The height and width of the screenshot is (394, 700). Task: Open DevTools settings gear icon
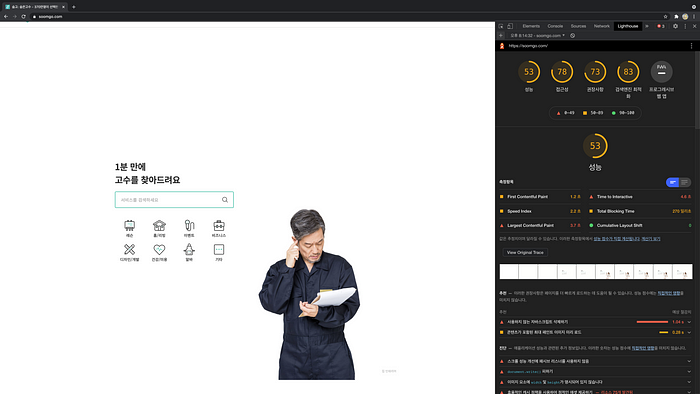675,26
